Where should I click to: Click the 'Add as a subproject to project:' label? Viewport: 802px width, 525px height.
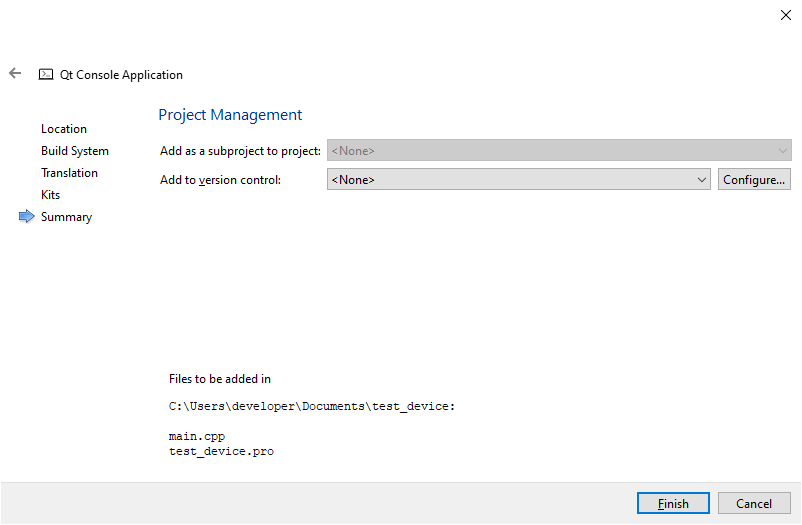[x=240, y=151]
